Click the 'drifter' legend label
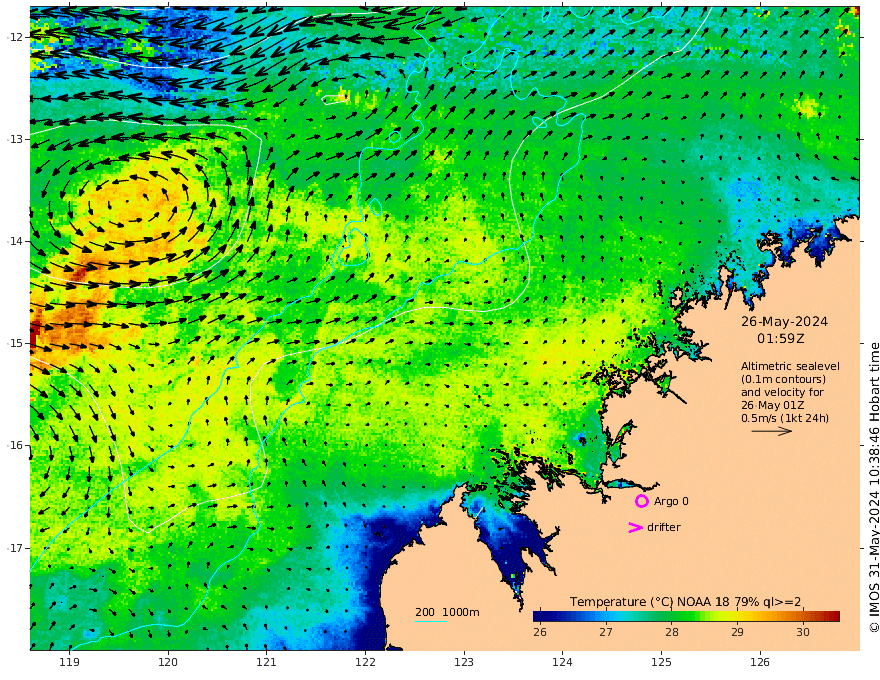The height and width of the screenshot is (680, 880). point(664,527)
